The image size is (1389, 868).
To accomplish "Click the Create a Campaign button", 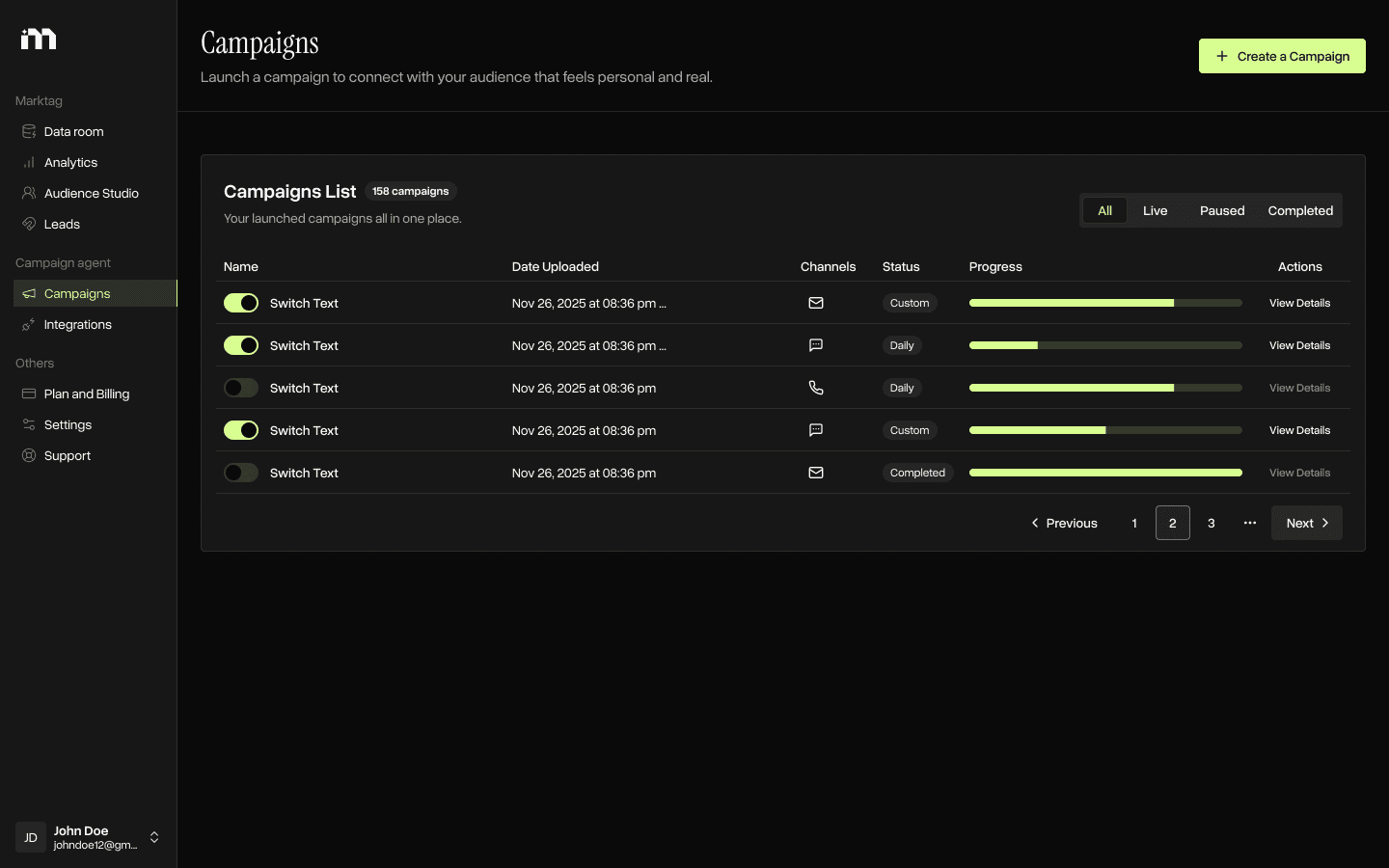I will (1282, 56).
